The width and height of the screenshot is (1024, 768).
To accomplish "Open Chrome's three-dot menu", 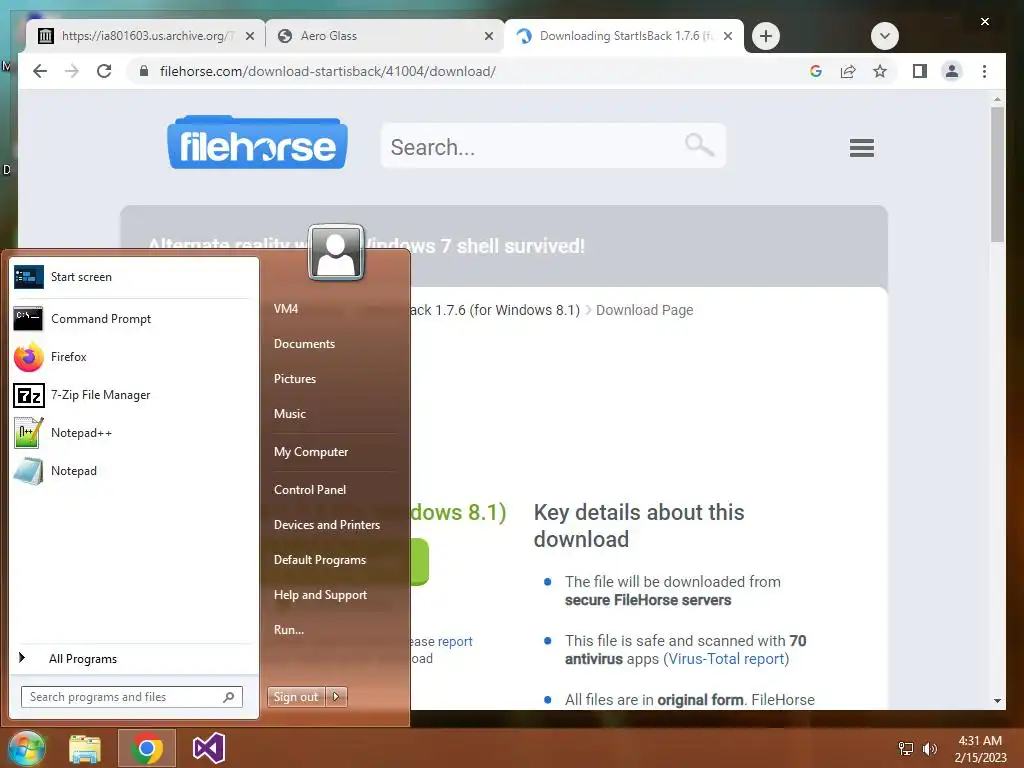I will [x=984, y=71].
